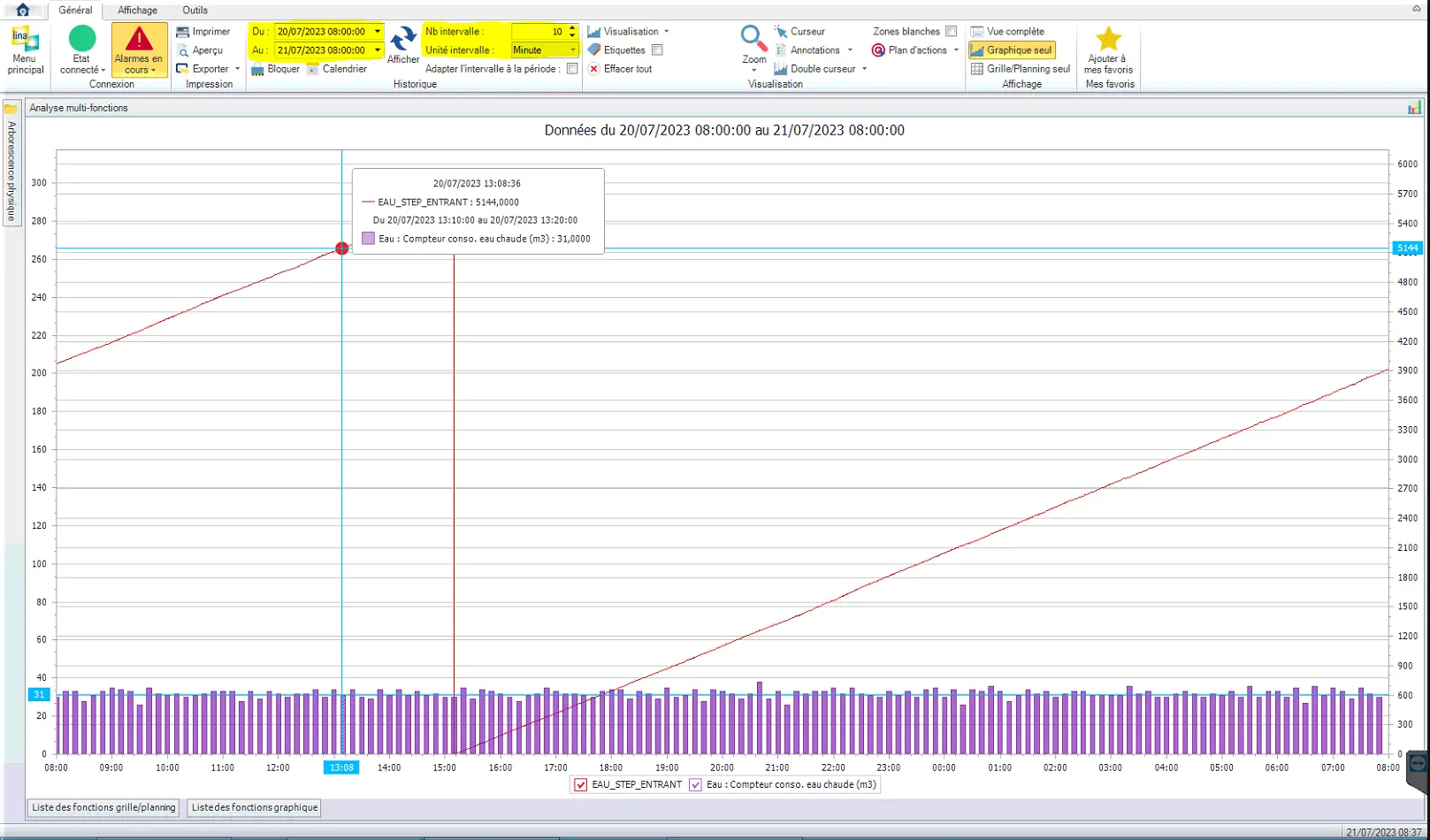The width and height of the screenshot is (1430, 840).
Task: Expand the Annotations dropdown arrow
Action: 850,50
